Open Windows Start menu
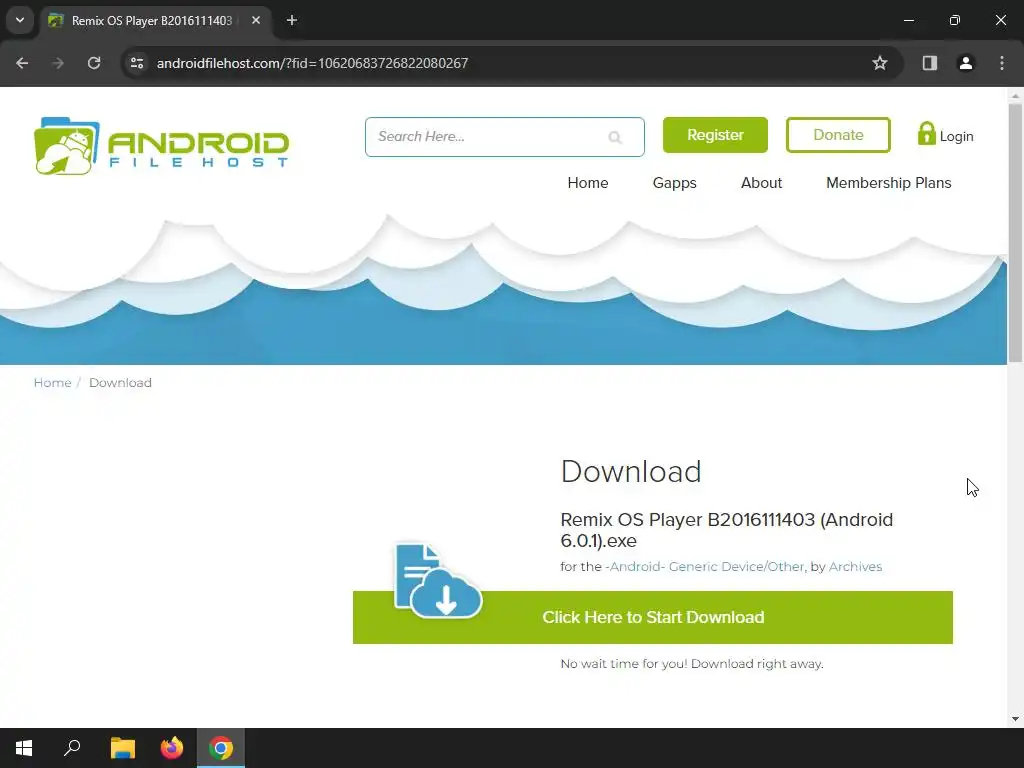This screenshot has height=768, width=1024. (x=24, y=748)
